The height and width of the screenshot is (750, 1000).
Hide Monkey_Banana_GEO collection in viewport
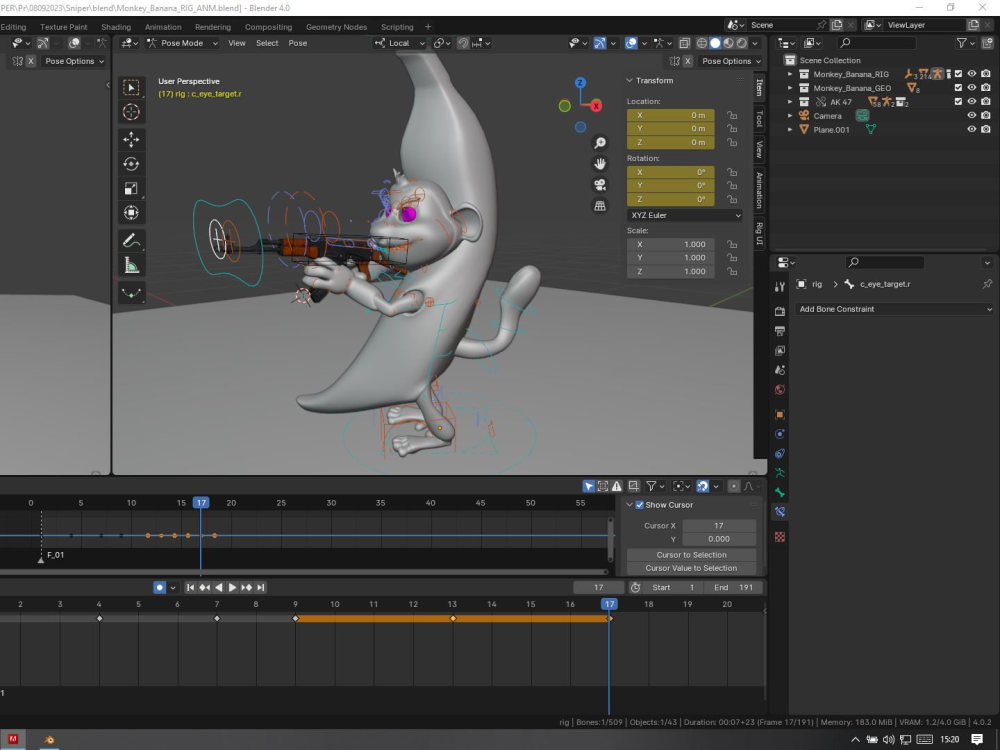point(971,88)
